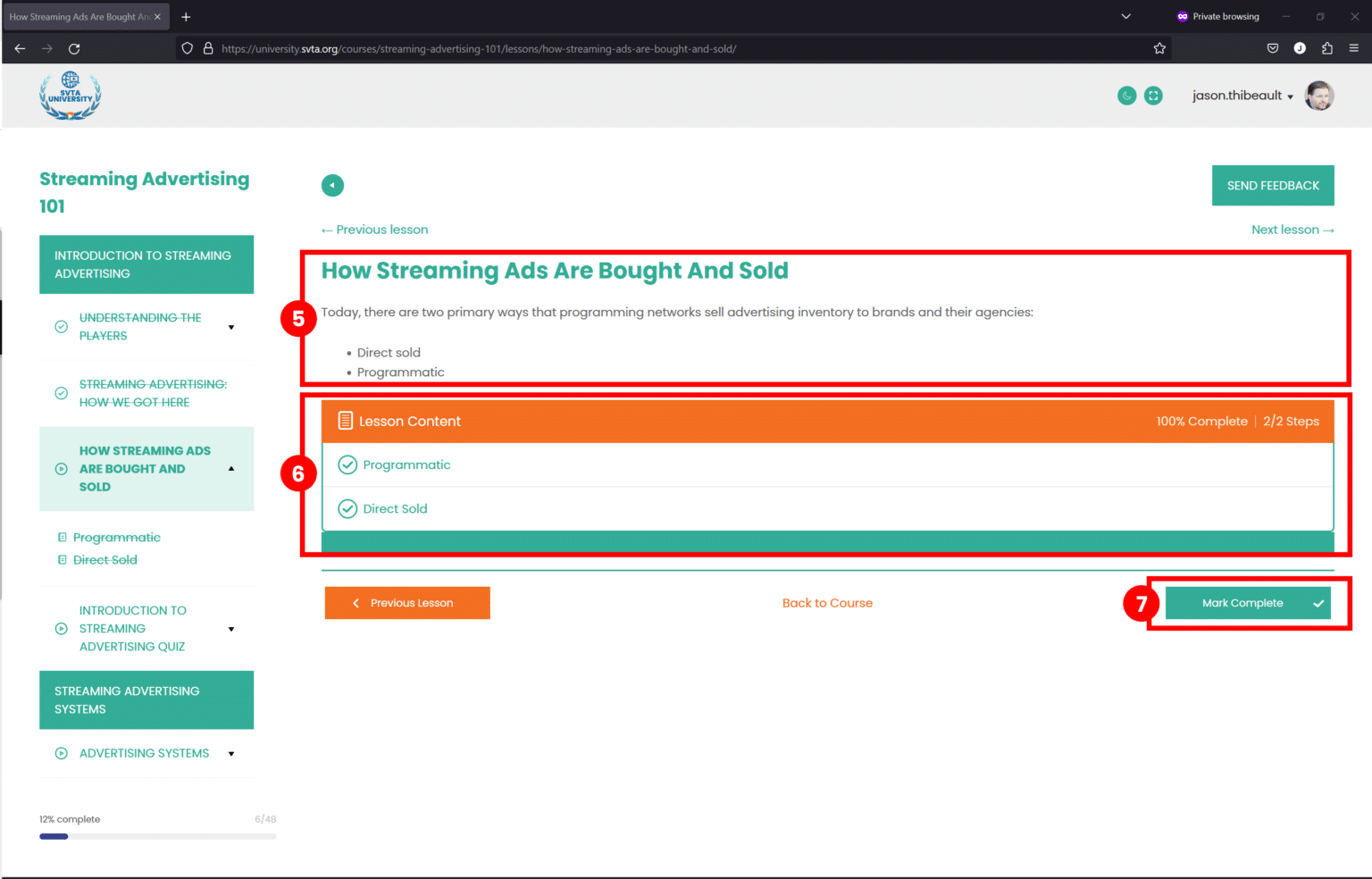Click the SVTA University logo
Image resolution: width=1372 pixels, height=879 pixels.
point(70,96)
